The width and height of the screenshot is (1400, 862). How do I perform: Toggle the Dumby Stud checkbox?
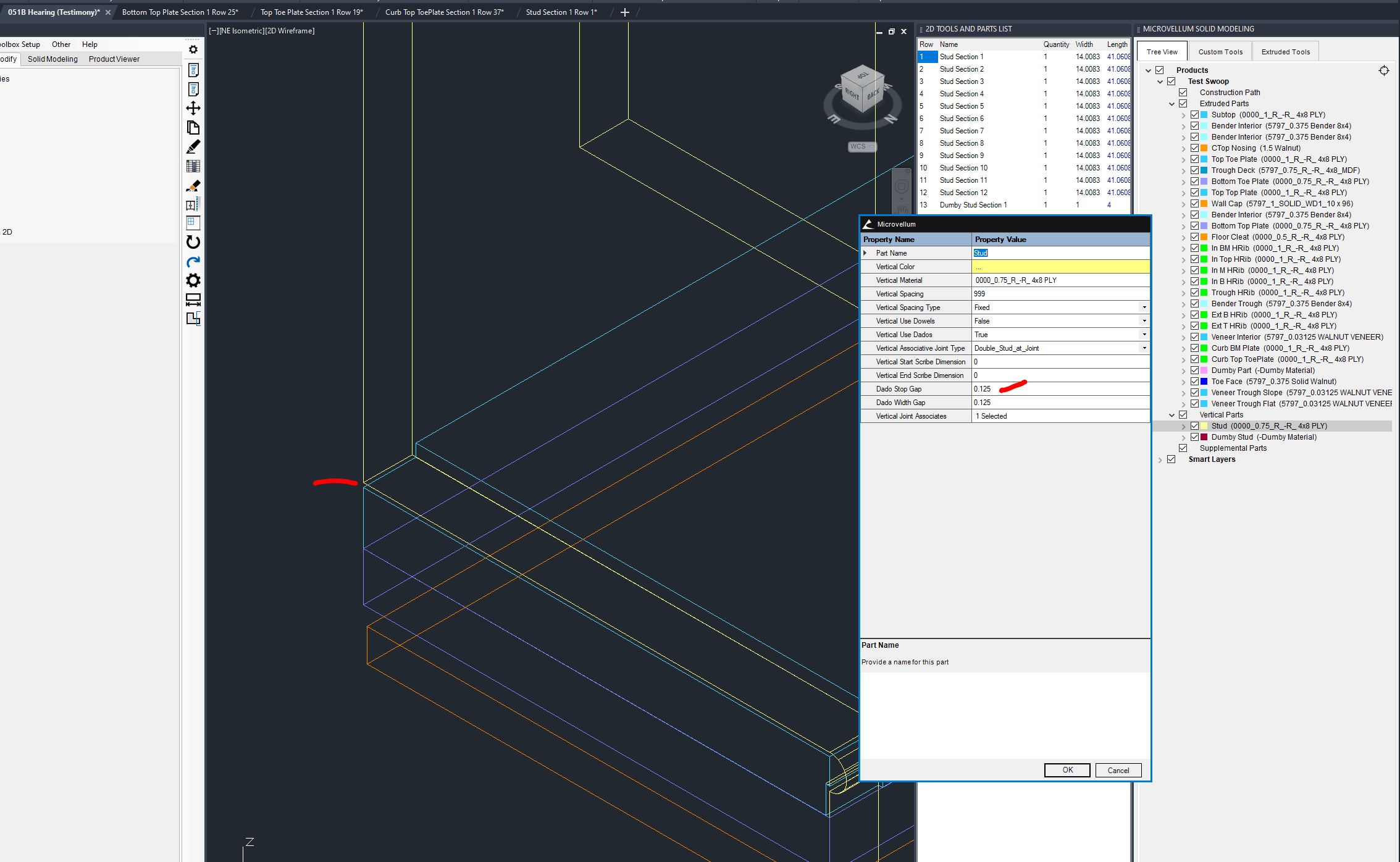[1194, 437]
